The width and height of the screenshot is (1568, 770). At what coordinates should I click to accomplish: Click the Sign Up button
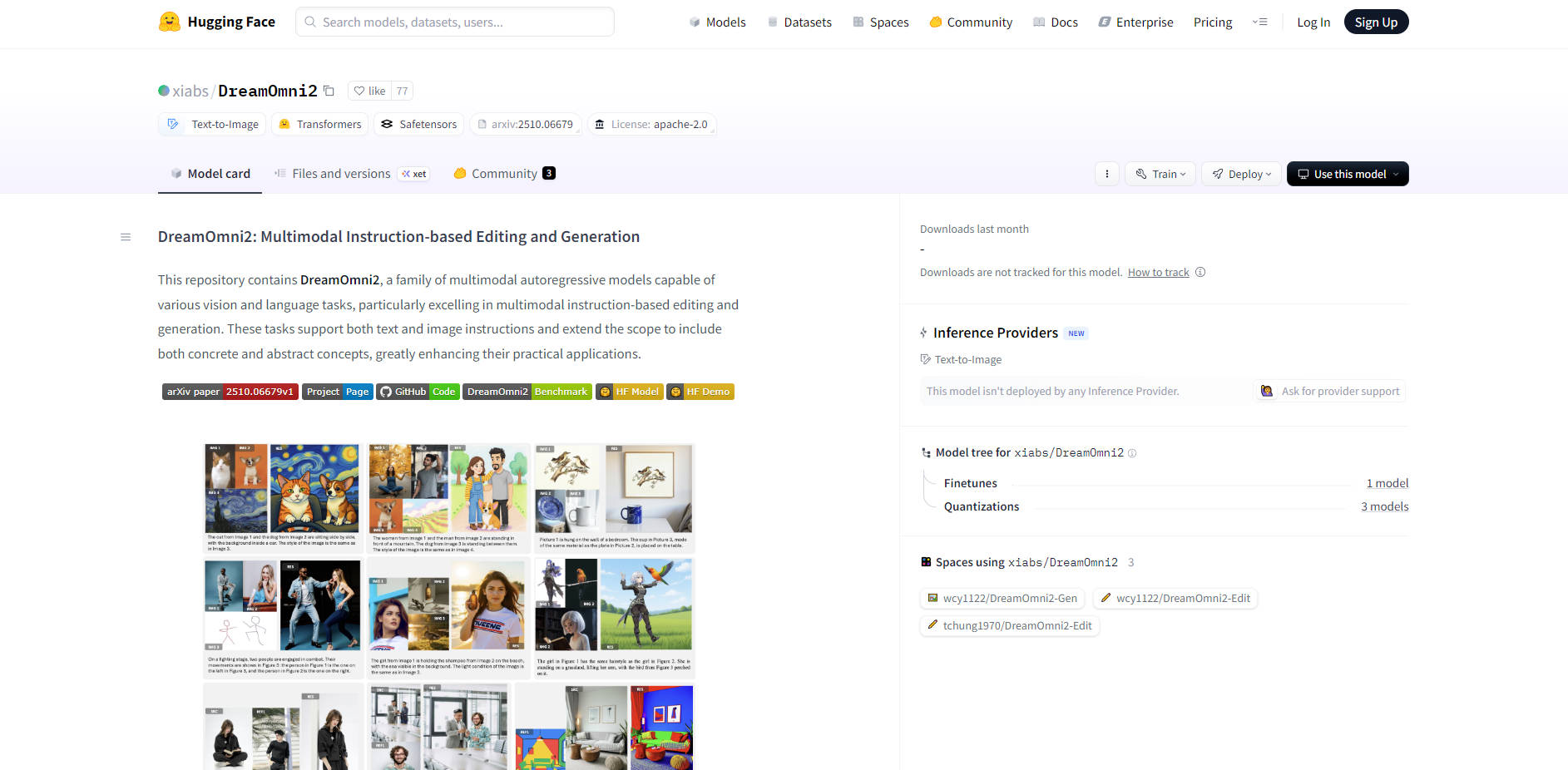coord(1375,22)
